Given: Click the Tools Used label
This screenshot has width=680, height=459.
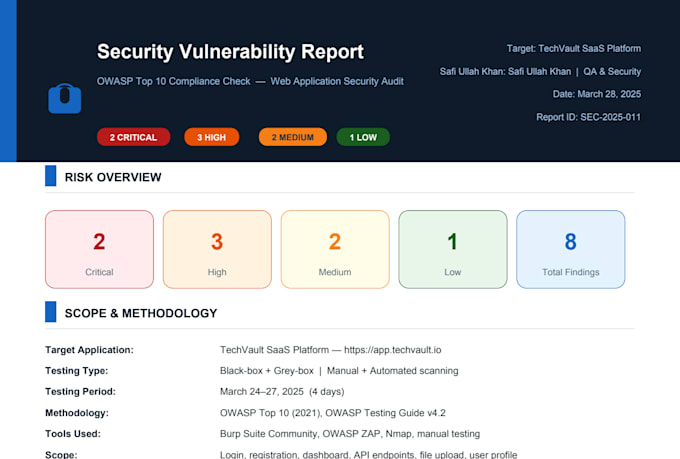Looking at the screenshot, I should click(73, 434).
